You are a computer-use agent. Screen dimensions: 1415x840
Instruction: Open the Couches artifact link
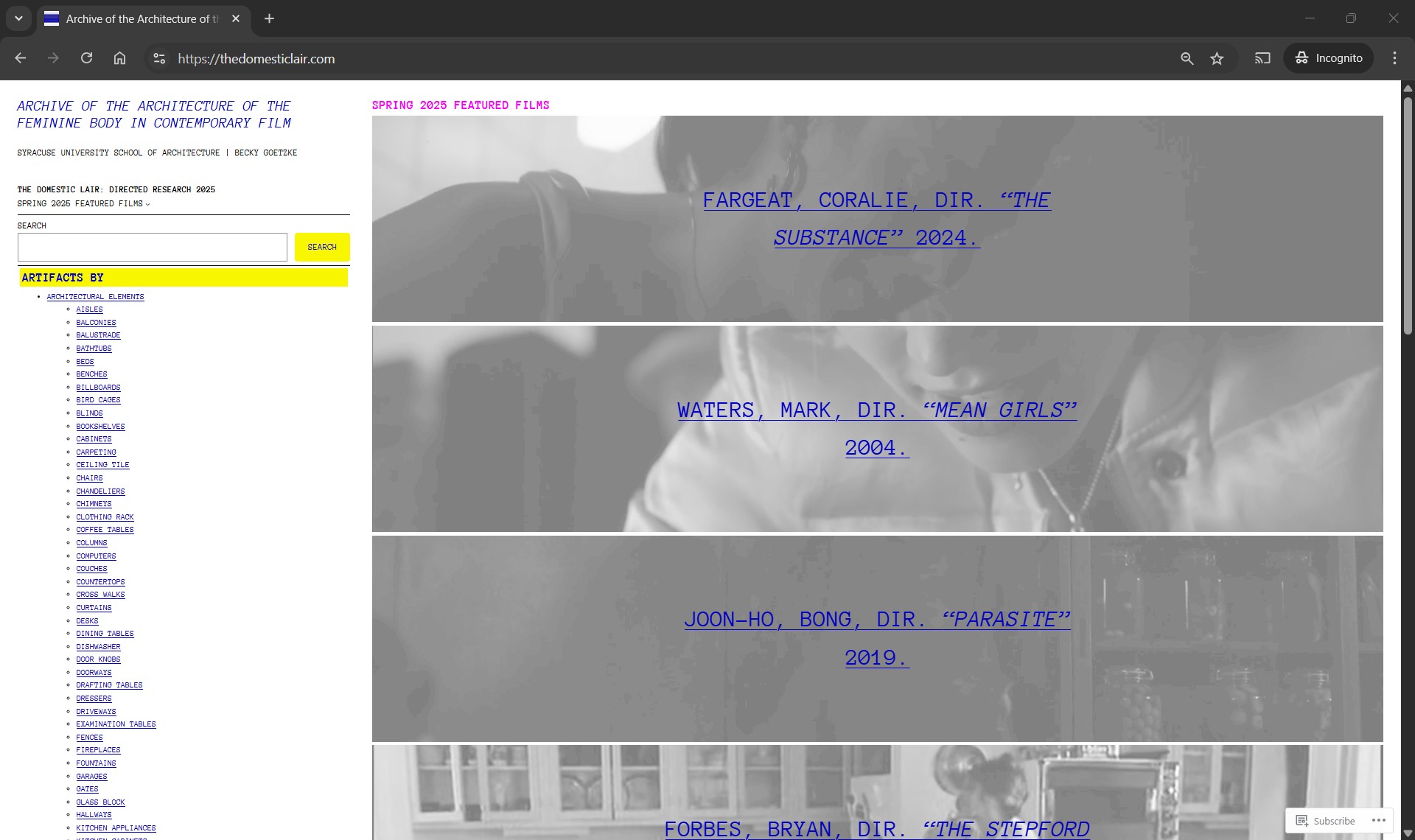pos(91,569)
